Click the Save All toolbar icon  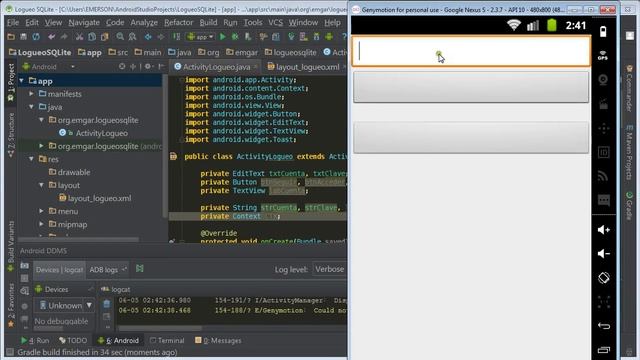click(24, 37)
